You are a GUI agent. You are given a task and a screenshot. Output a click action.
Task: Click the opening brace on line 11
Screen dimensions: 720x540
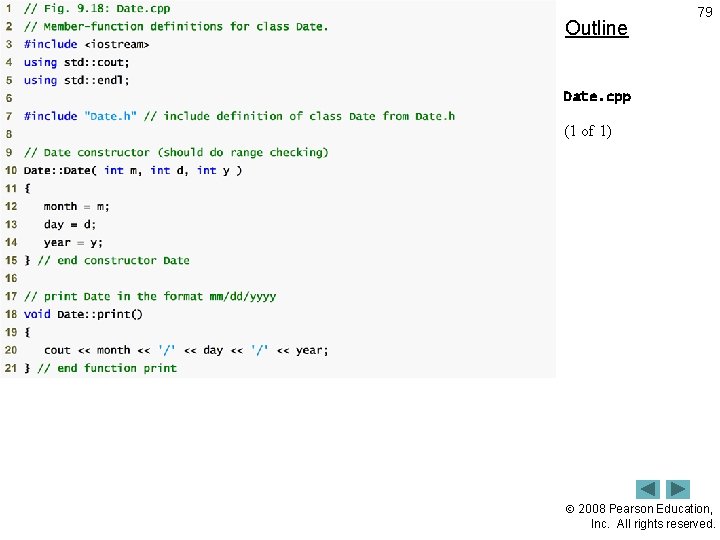tap(27, 188)
